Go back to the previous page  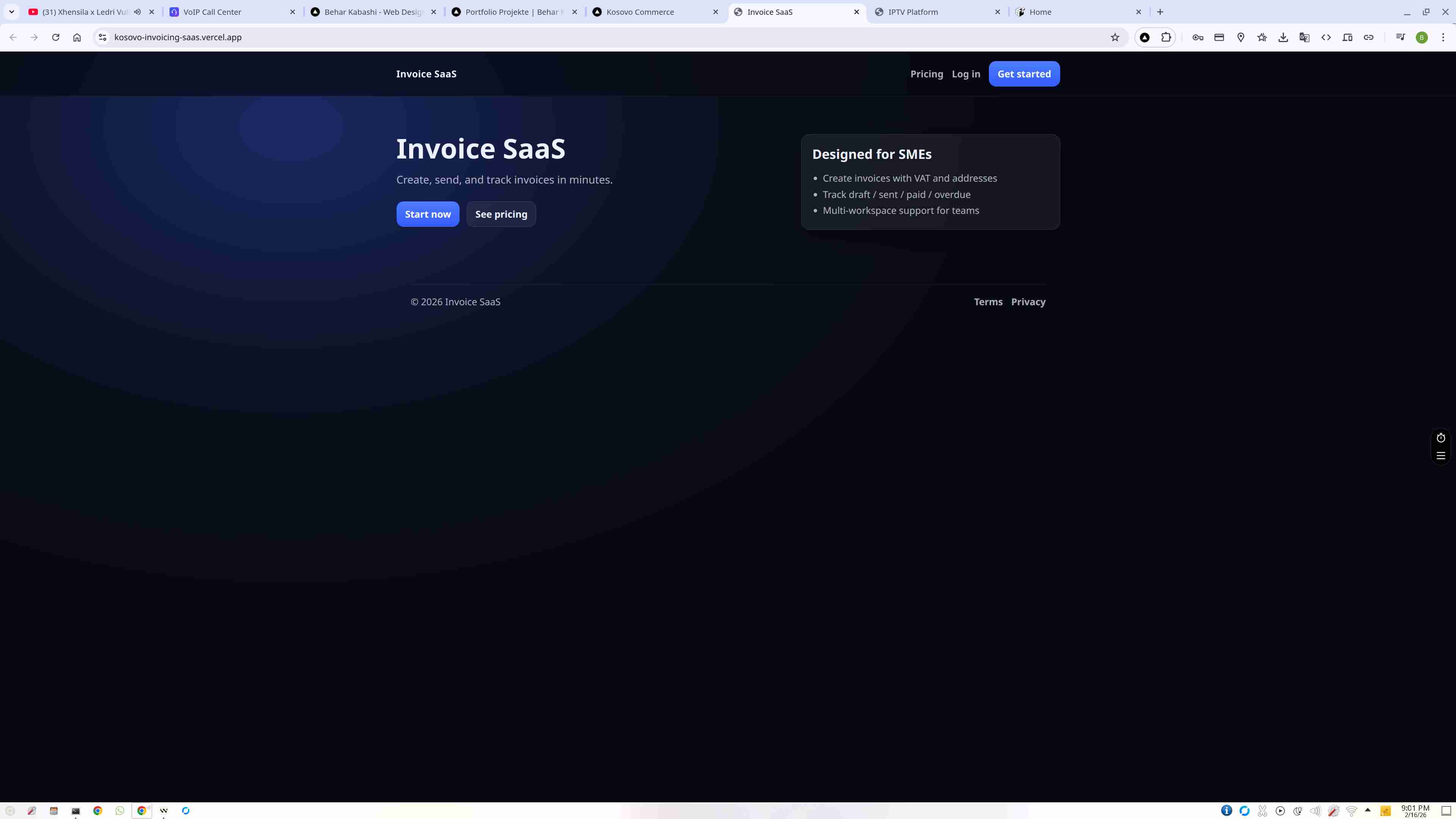13,37
